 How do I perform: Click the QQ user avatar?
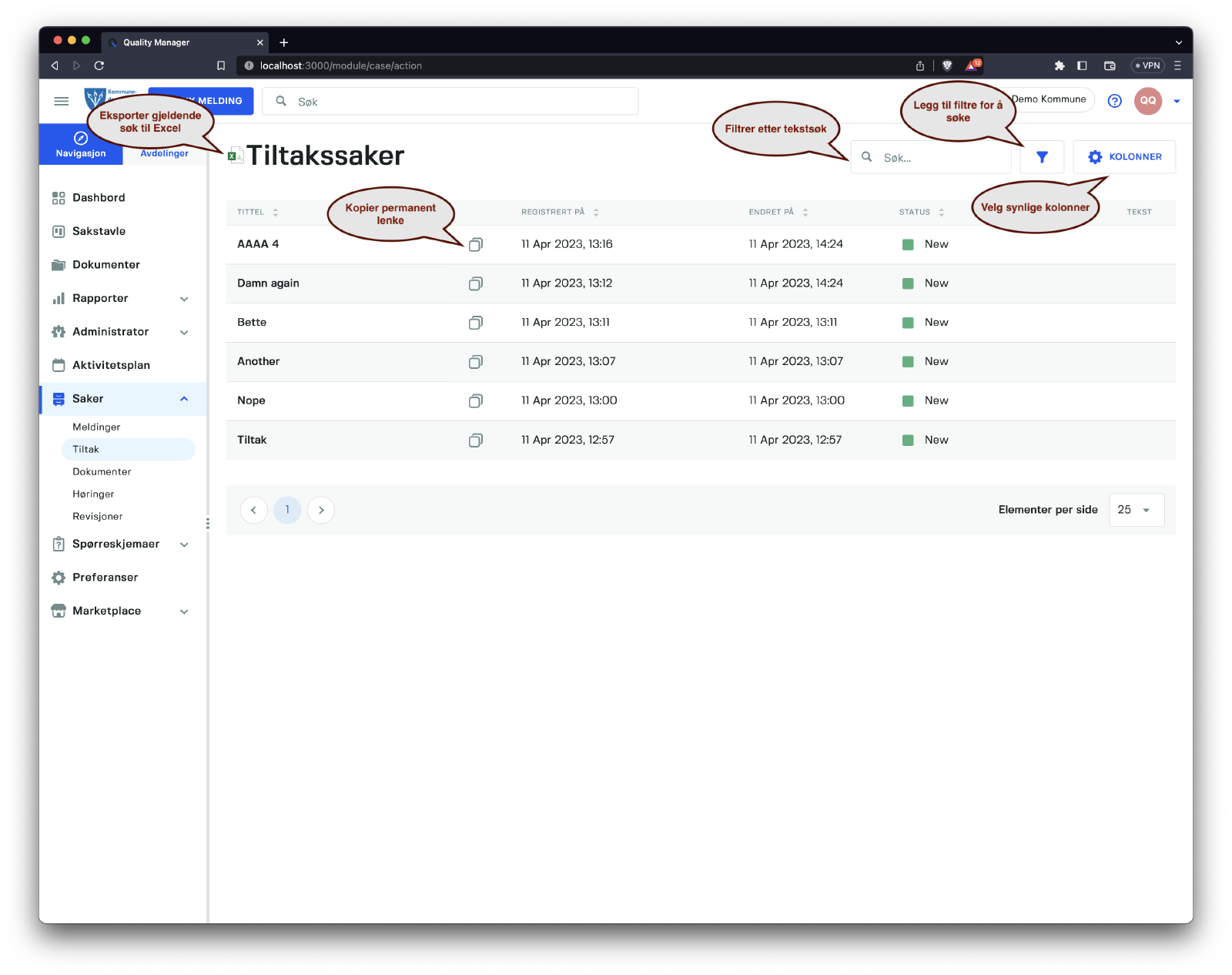(x=1147, y=101)
